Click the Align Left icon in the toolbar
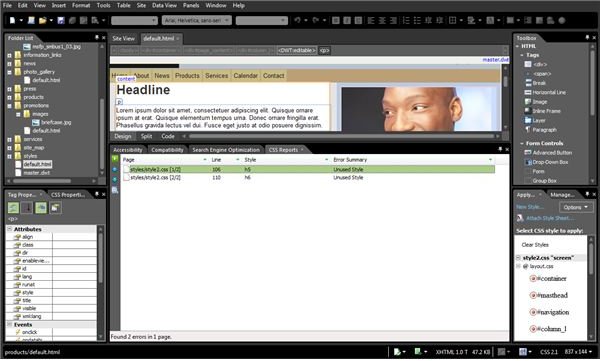 click(370, 20)
